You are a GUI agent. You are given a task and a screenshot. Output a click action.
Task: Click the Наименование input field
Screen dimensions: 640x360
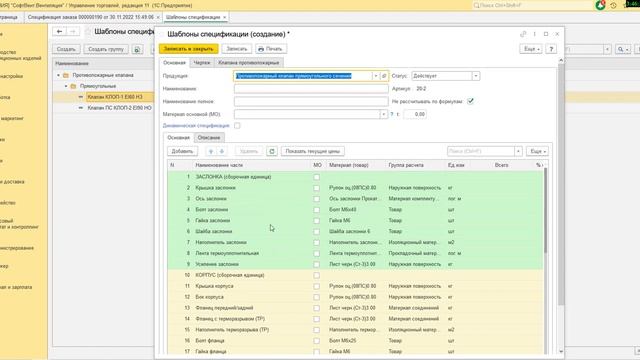[x=311, y=89]
